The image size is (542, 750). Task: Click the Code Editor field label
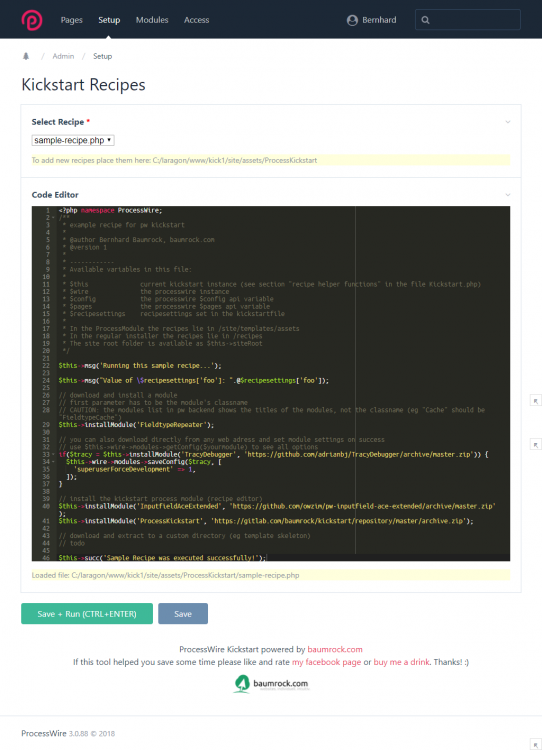click(55, 195)
